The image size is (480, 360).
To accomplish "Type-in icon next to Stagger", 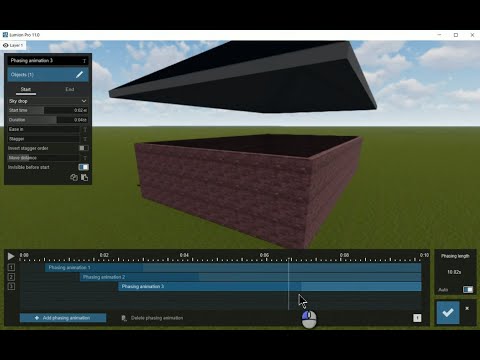I will [85, 139].
